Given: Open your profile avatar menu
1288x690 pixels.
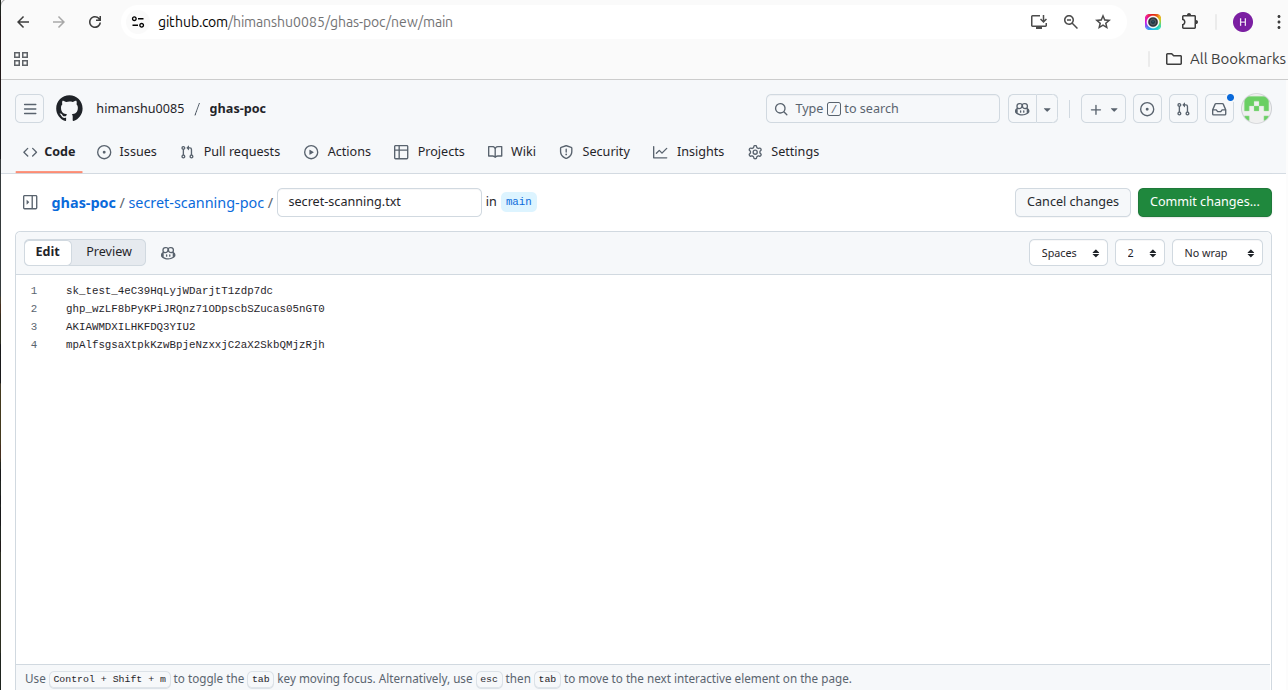Looking at the screenshot, I should 1256,109.
